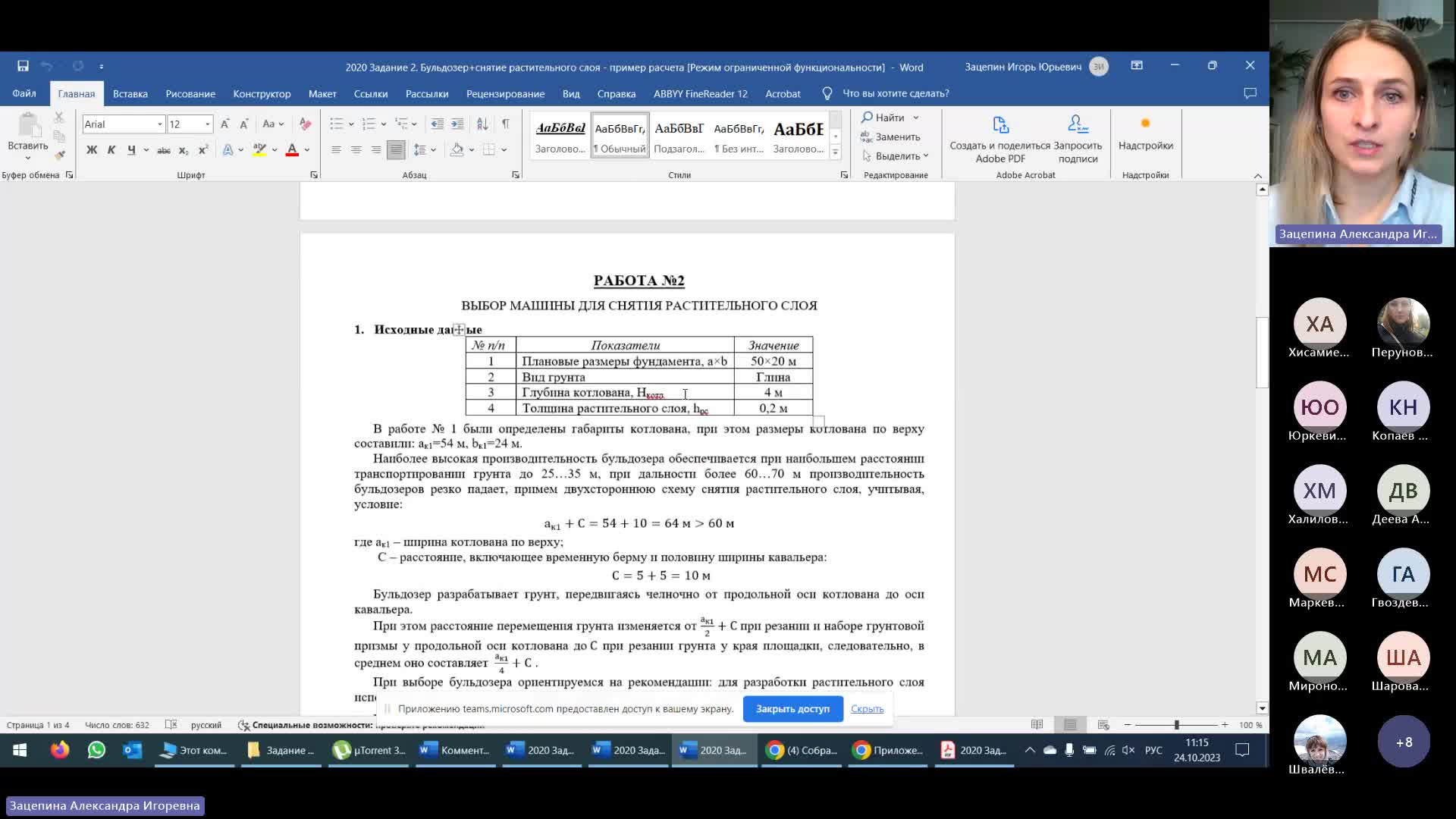Open the change case (Aa) dropdown
Image resolution: width=1456 pixels, height=819 pixels.
[x=273, y=124]
